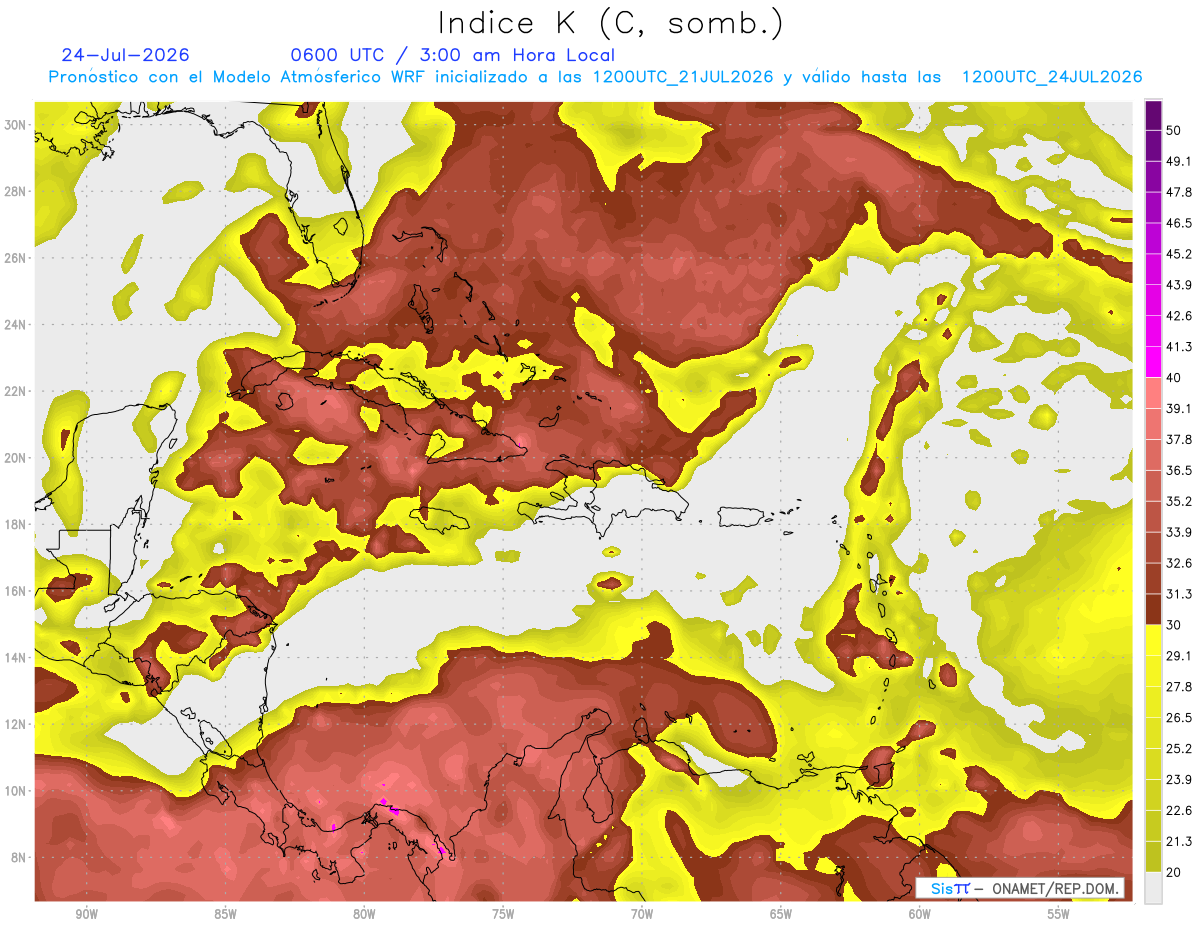Screen dimensions: 1200x927
Task: Click the 'Indice K (C, somb.)' title
Action: pyautogui.click(x=610, y=23)
